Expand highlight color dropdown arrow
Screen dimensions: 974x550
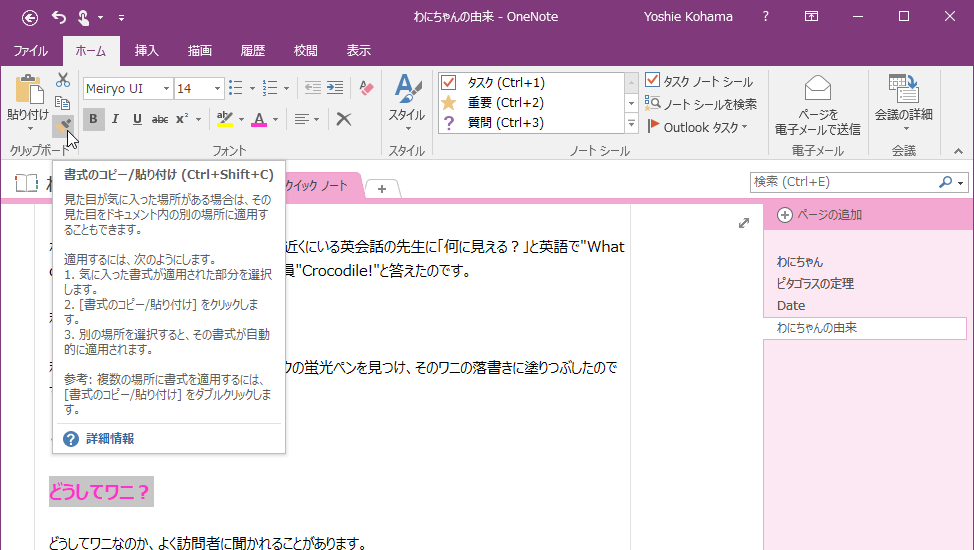tap(241, 119)
